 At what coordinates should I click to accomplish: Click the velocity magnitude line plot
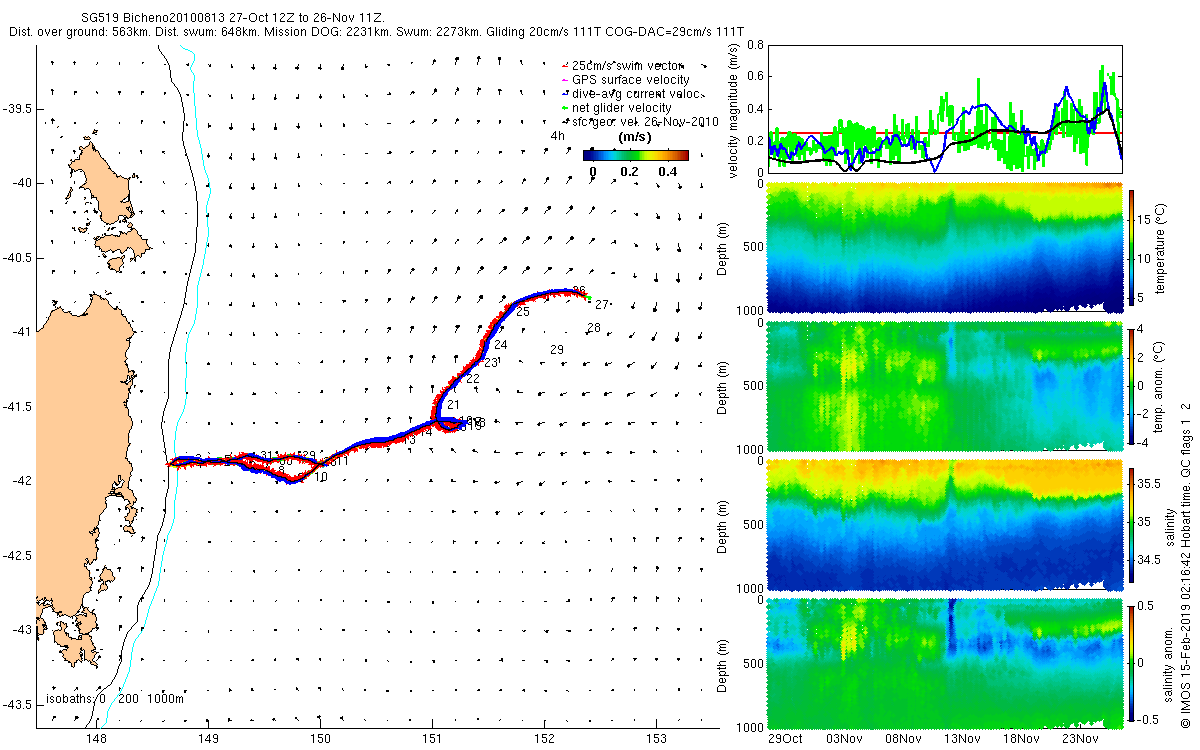[x=945, y=109]
